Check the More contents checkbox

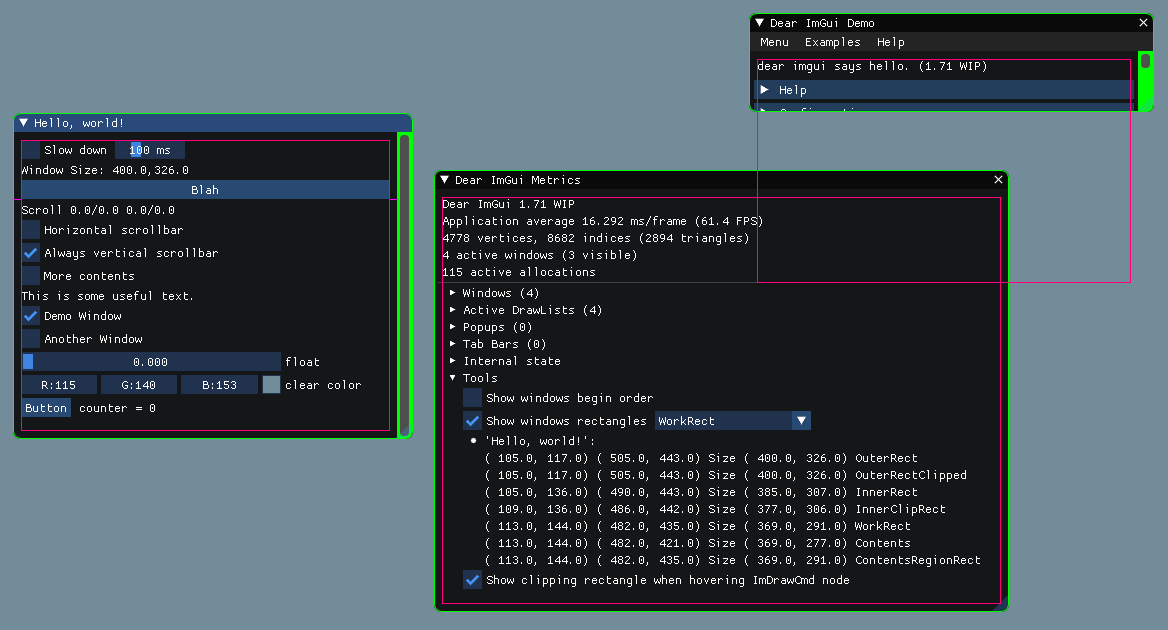pos(30,275)
